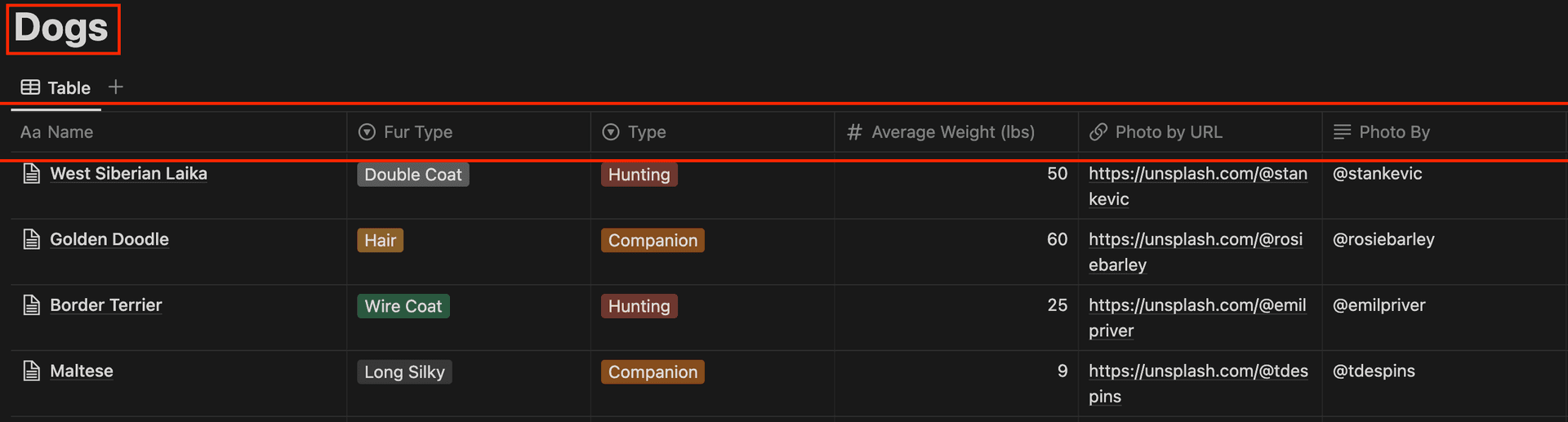The height and width of the screenshot is (422, 1568).
Task: Add a new view with the plus icon
Action: 116,87
